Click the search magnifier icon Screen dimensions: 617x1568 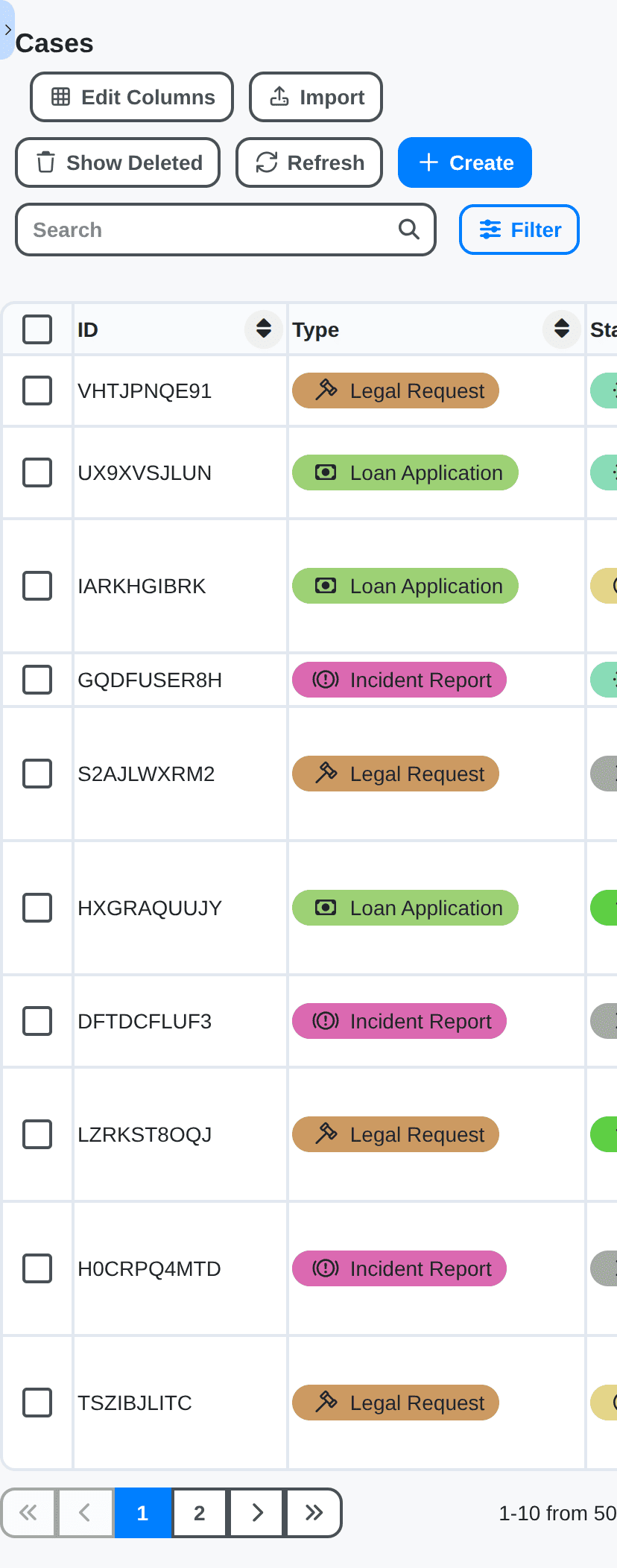click(408, 230)
